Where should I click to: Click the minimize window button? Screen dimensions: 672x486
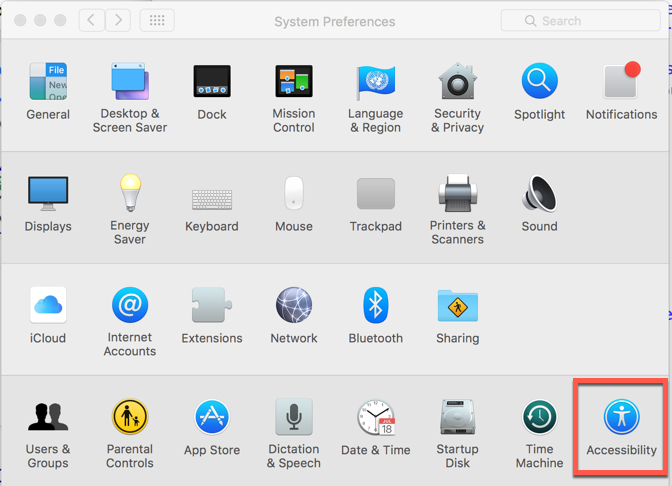pos(40,20)
